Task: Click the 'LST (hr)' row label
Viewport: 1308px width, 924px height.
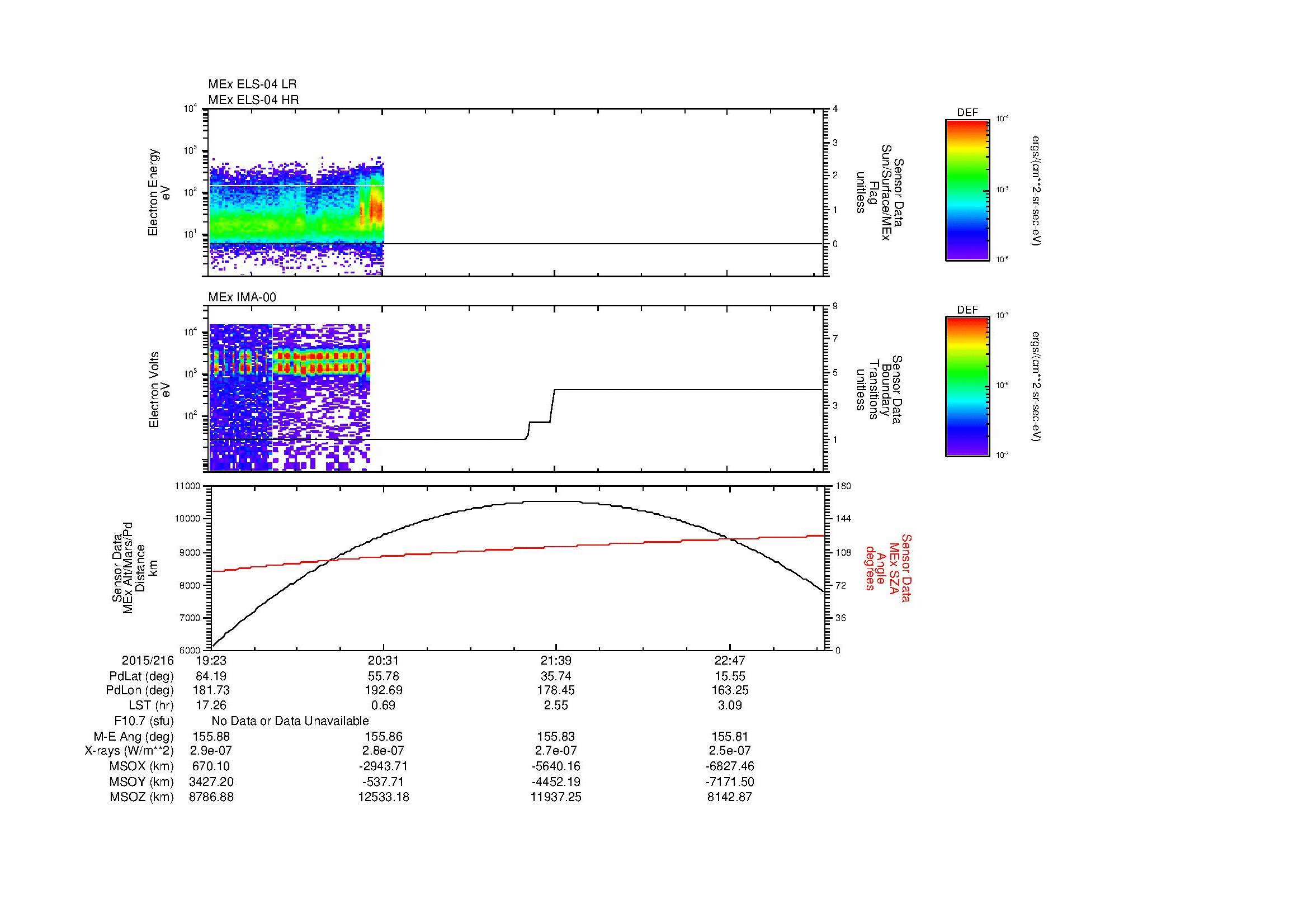Action: coord(151,706)
